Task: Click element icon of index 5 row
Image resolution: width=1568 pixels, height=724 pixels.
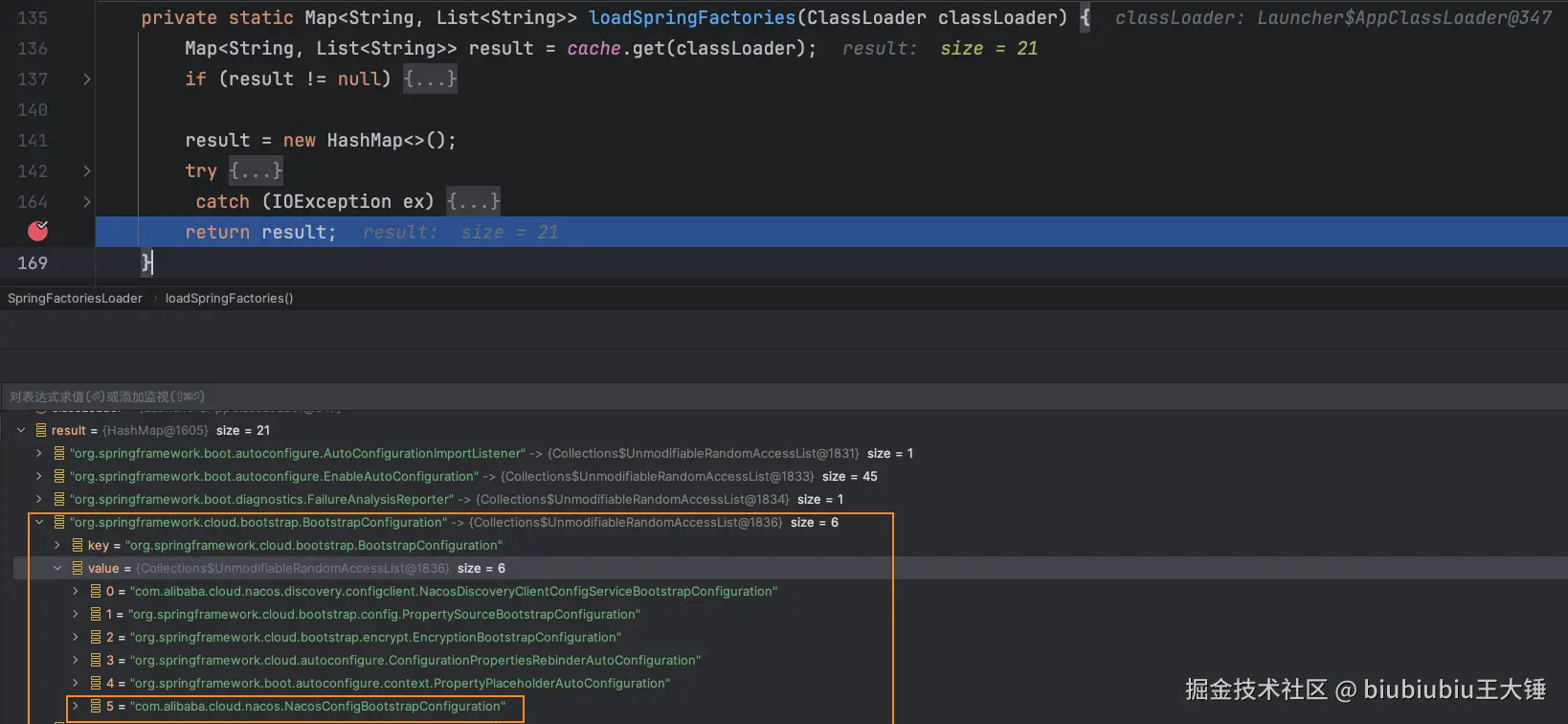Action: [96, 706]
